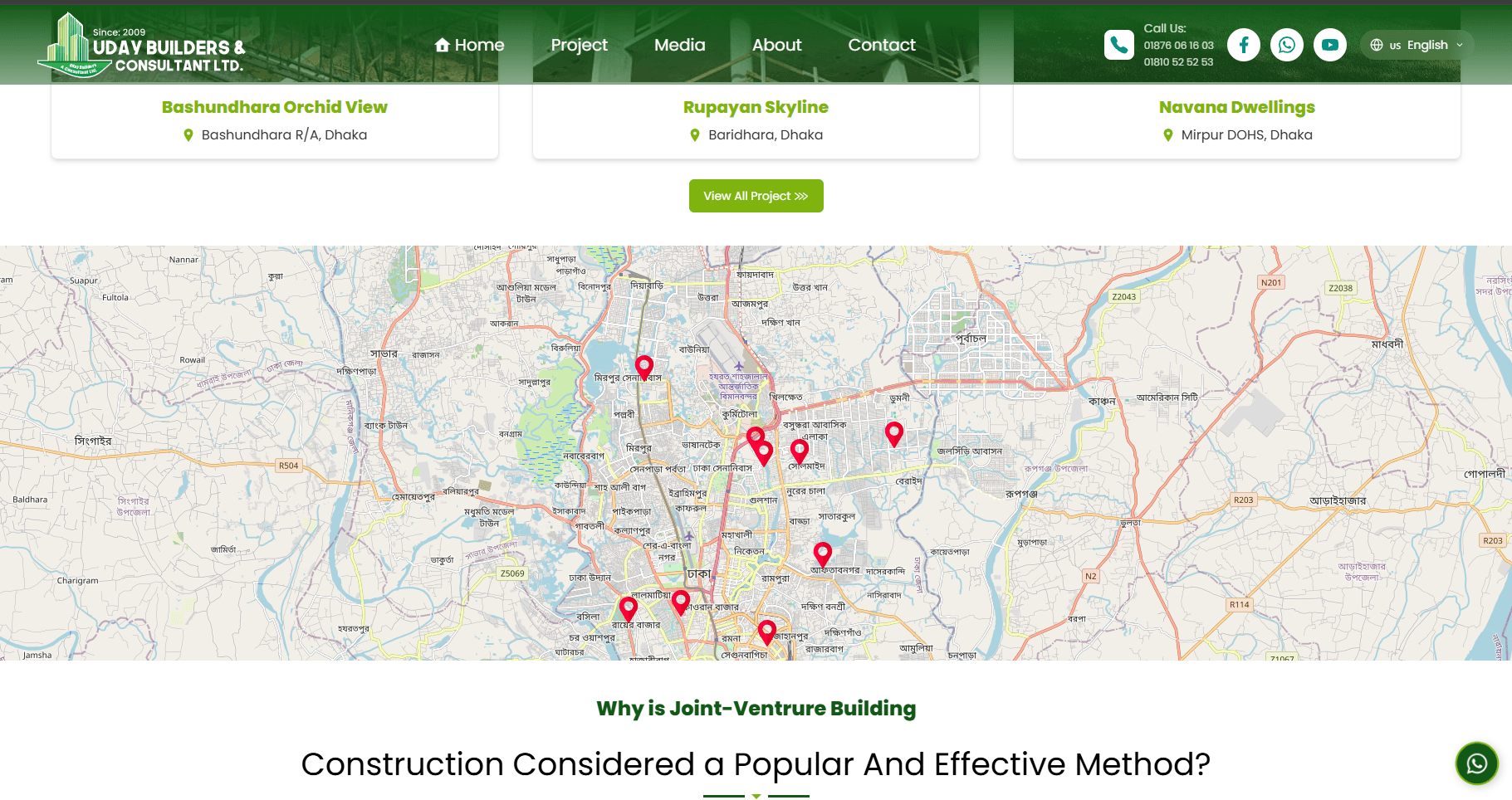
Task: Click the location pin beside Baridhara, Dhaka
Action: [695, 135]
